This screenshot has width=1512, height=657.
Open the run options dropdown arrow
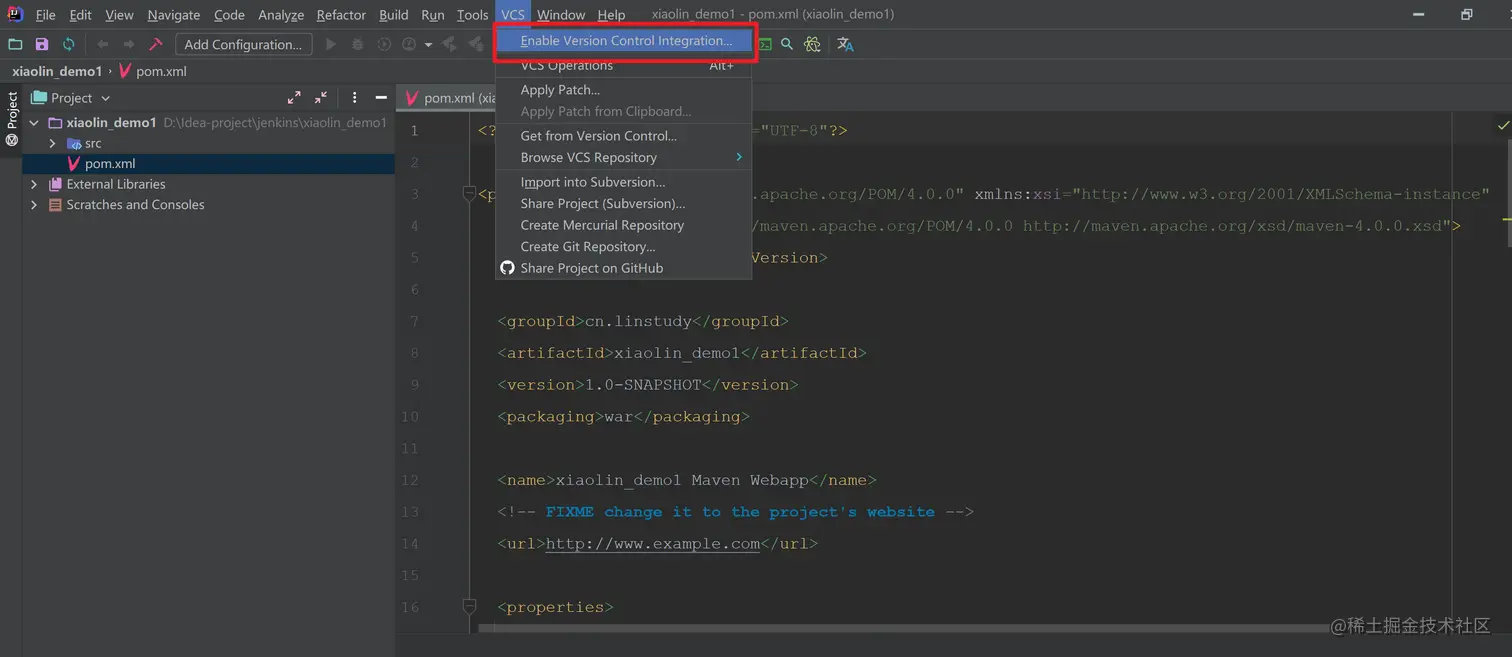428,44
